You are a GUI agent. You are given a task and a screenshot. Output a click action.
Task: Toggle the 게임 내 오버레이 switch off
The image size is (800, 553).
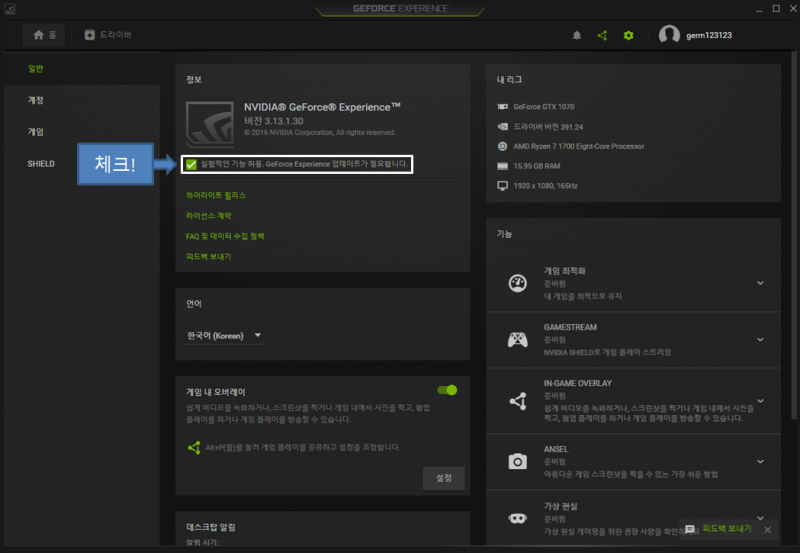[x=447, y=390]
